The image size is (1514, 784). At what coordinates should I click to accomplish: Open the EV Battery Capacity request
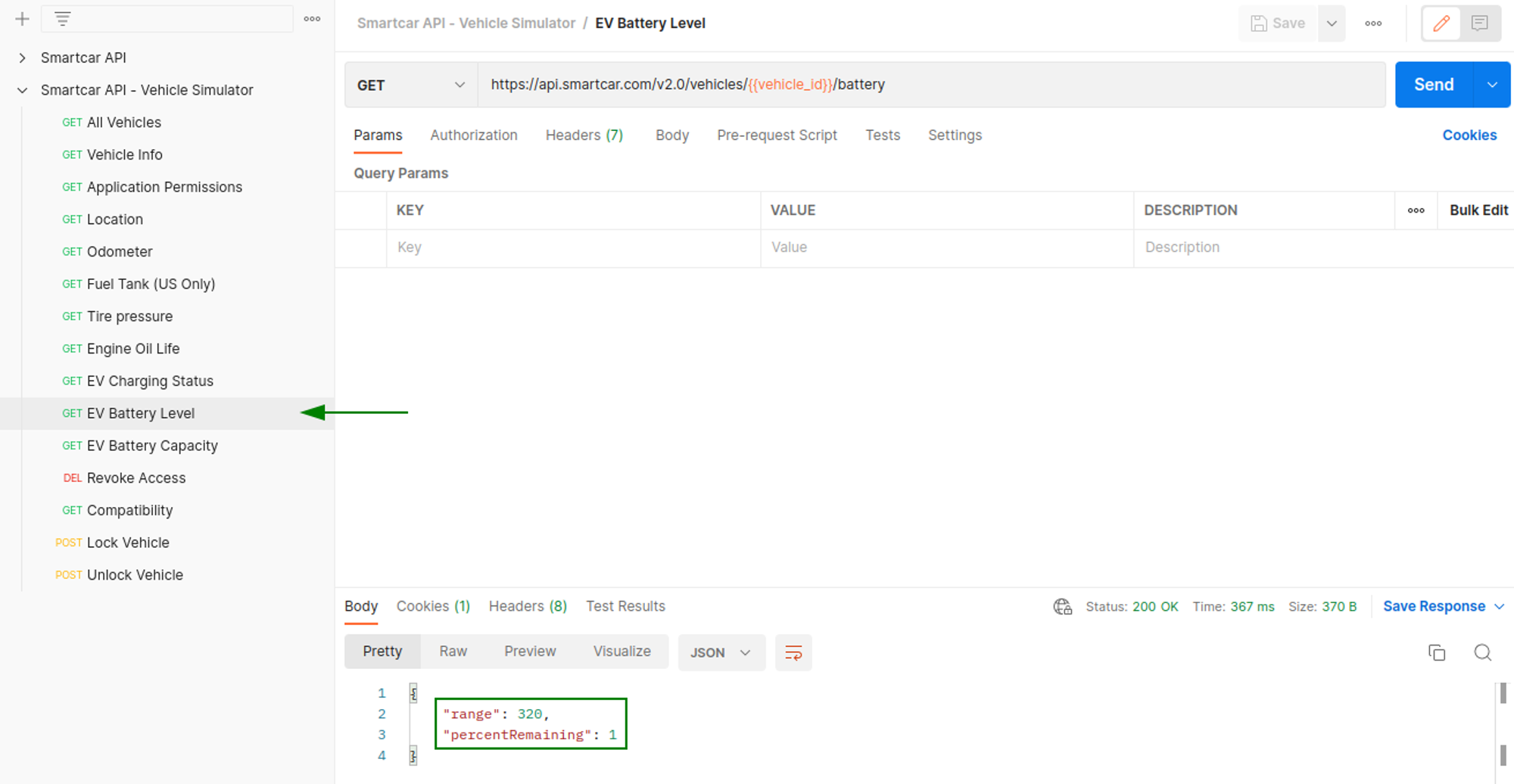152,446
